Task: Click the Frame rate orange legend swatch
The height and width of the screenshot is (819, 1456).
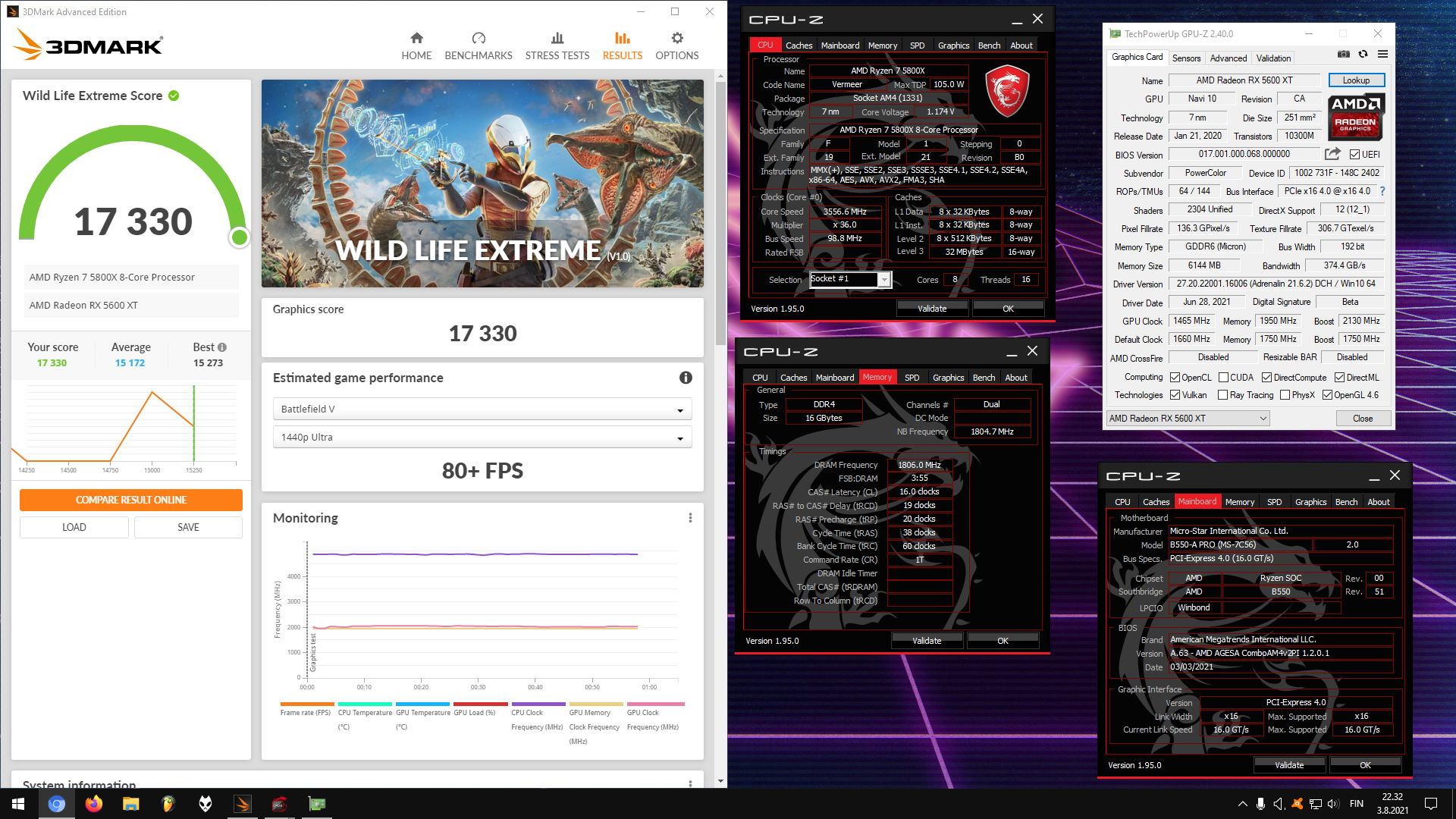Action: 307,704
